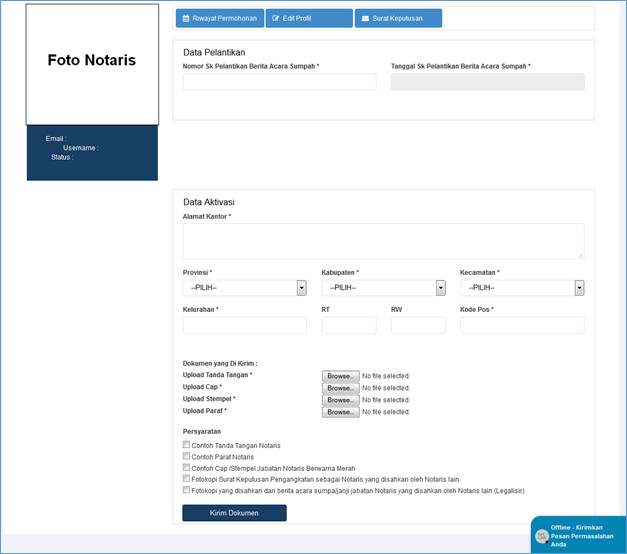Check Contoh Tanda Tangan Notaris checkbox
Image resolution: width=627 pixels, height=554 pixels.
[186, 445]
